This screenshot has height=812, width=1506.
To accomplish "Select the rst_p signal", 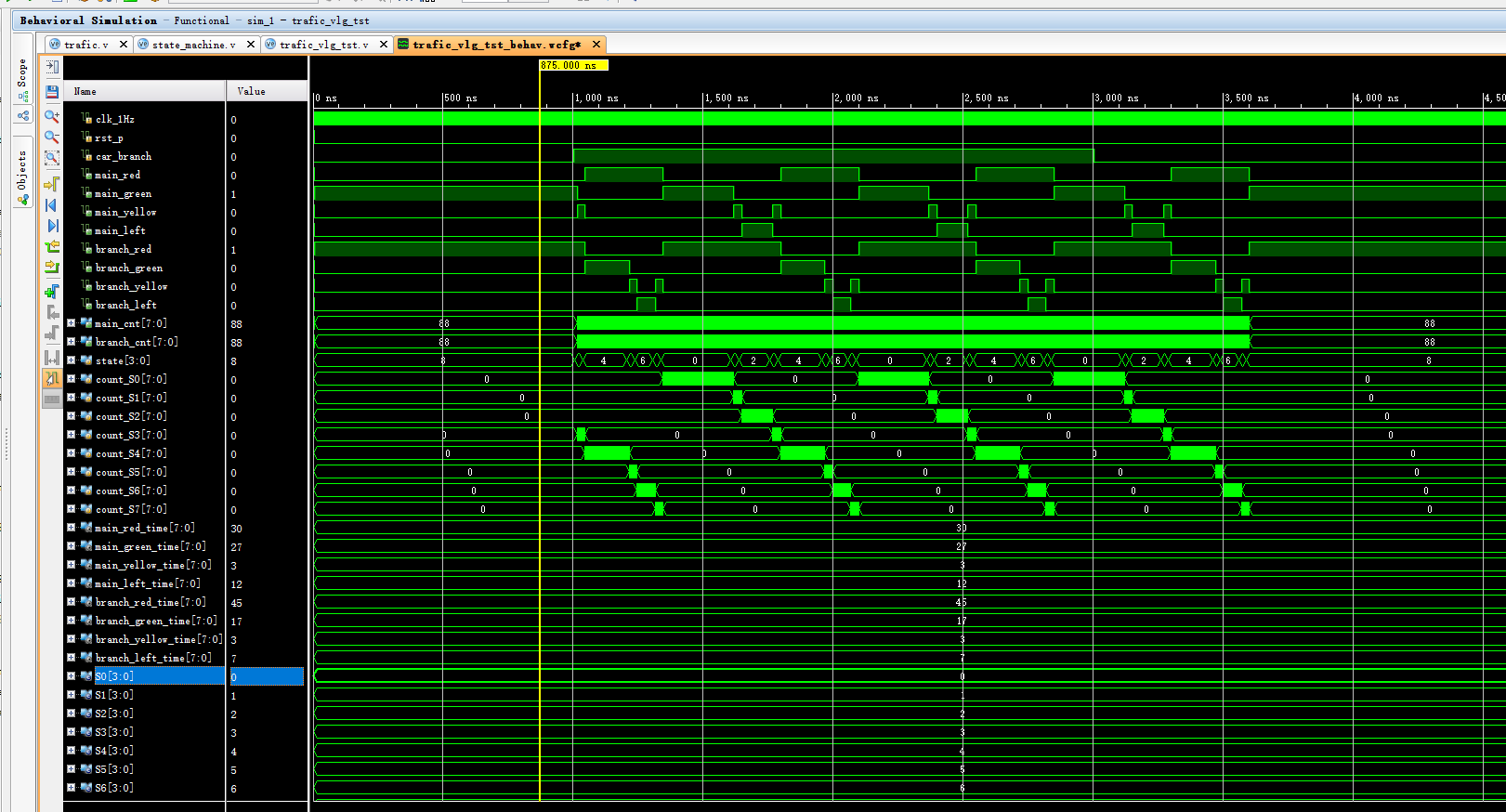I will click(109, 138).
